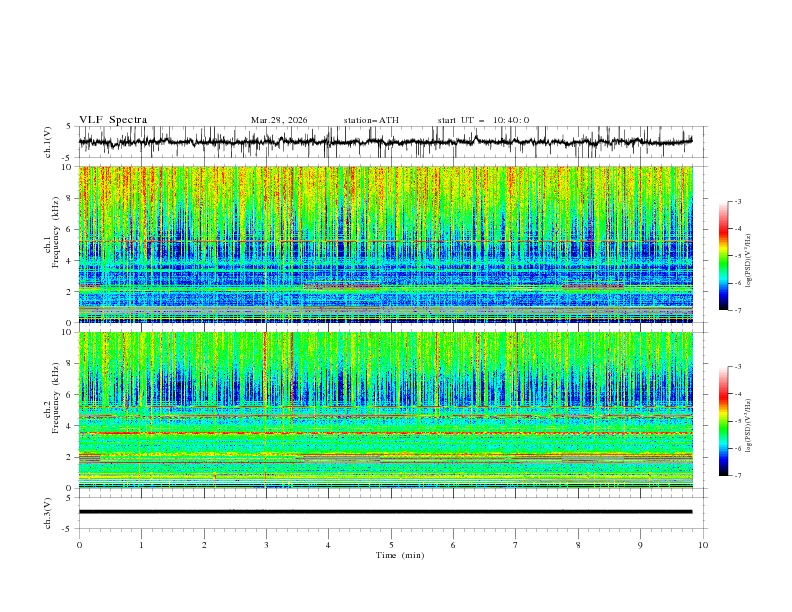Click time axis tick label "10"
Screen dimensions: 792x612
tap(703, 545)
